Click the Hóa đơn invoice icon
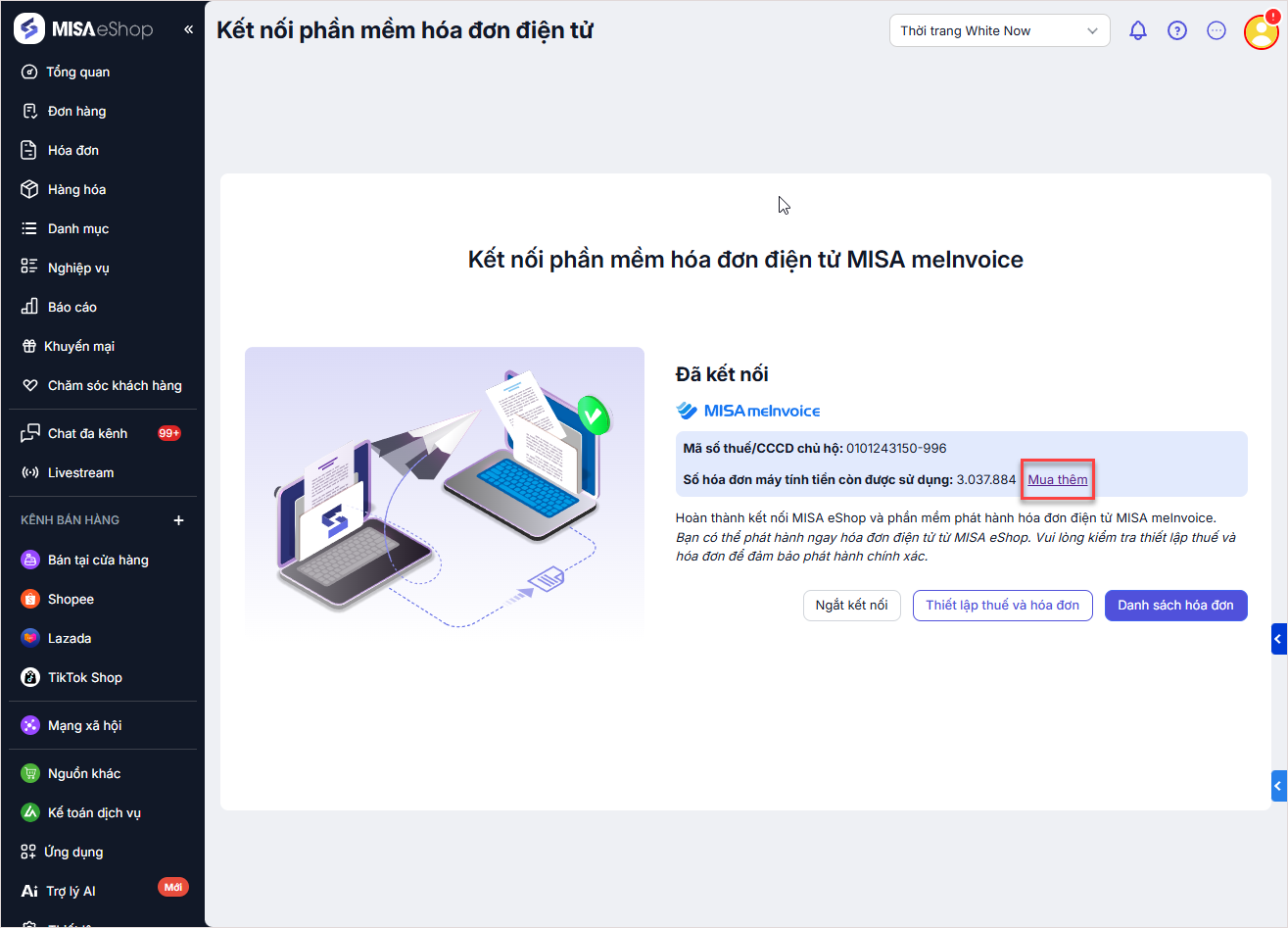This screenshot has height=928, width=1288. (29, 150)
